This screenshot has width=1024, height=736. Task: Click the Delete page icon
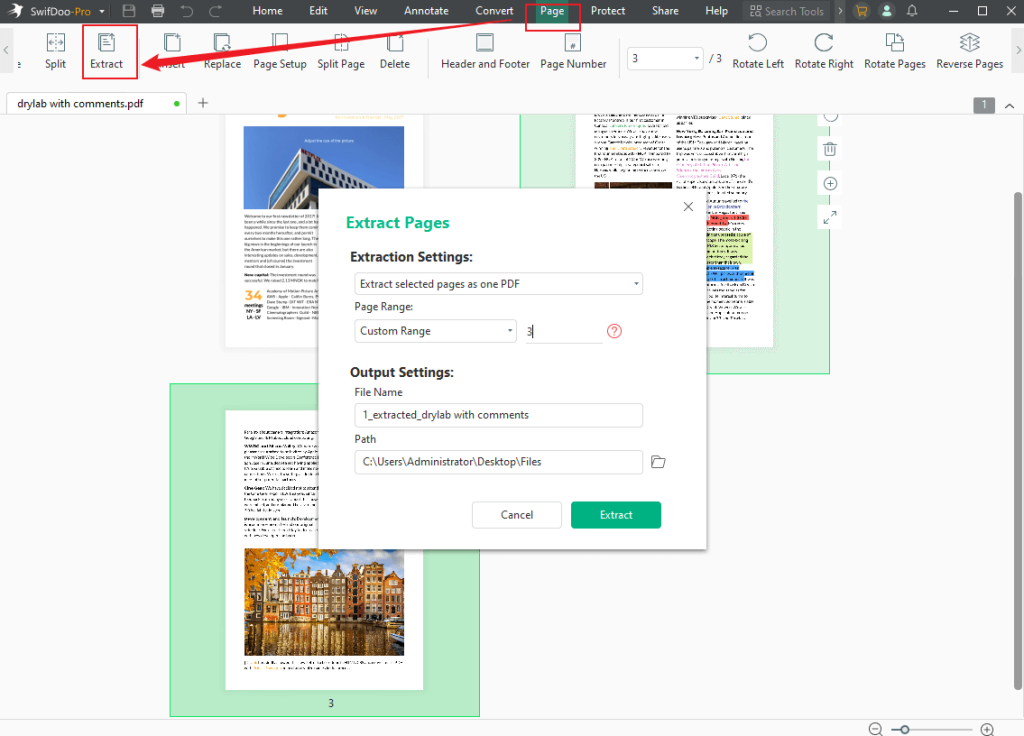394,52
